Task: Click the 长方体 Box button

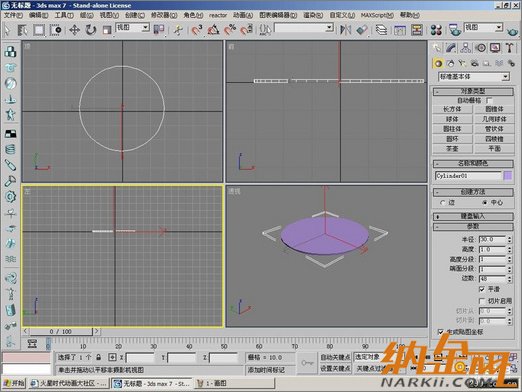Action: (452, 109)
